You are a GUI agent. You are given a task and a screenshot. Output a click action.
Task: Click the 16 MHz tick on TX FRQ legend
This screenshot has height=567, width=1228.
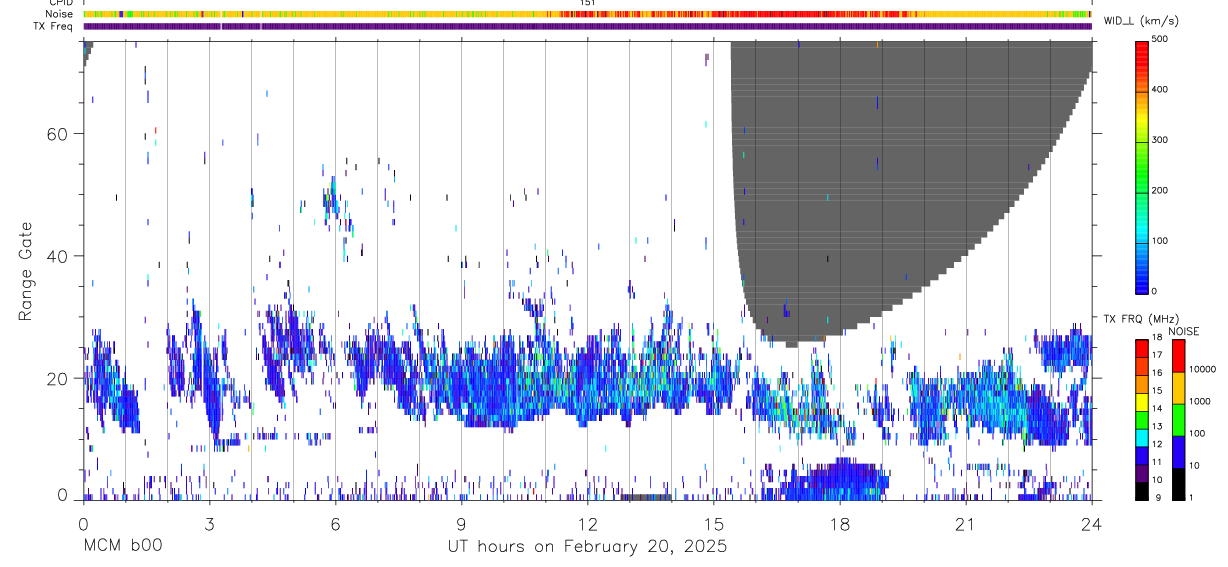[1157, 373]
